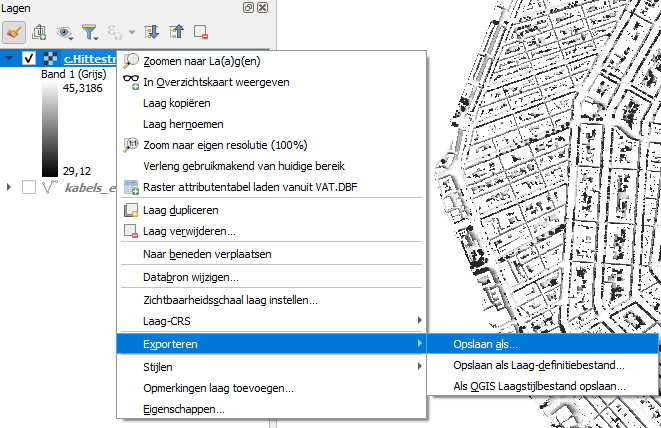Open layer 'Eigenschappen...' from context menu
The image size is (661, 428).
pyautogui.click(x=271, y=409)
